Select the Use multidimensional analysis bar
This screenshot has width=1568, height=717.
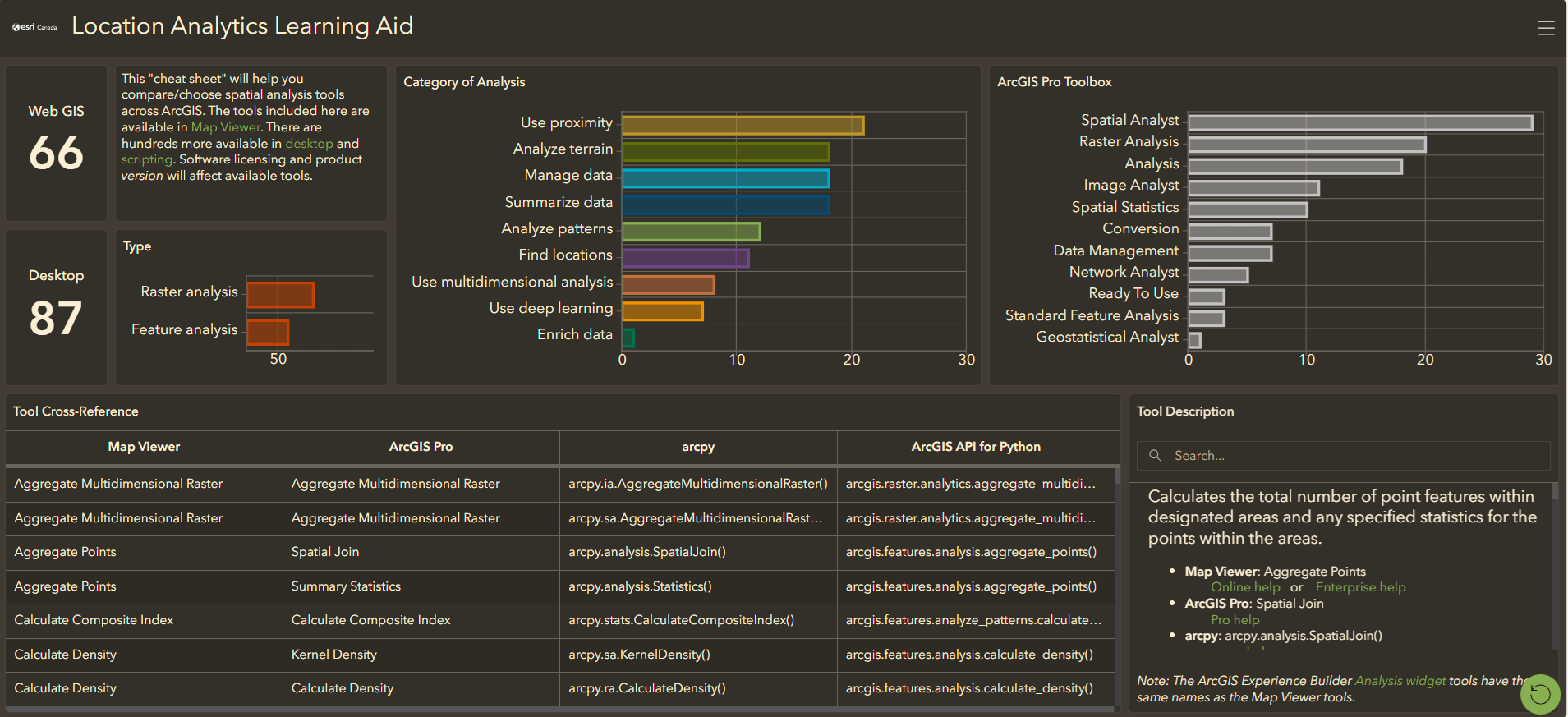click(x=668, y=285)
